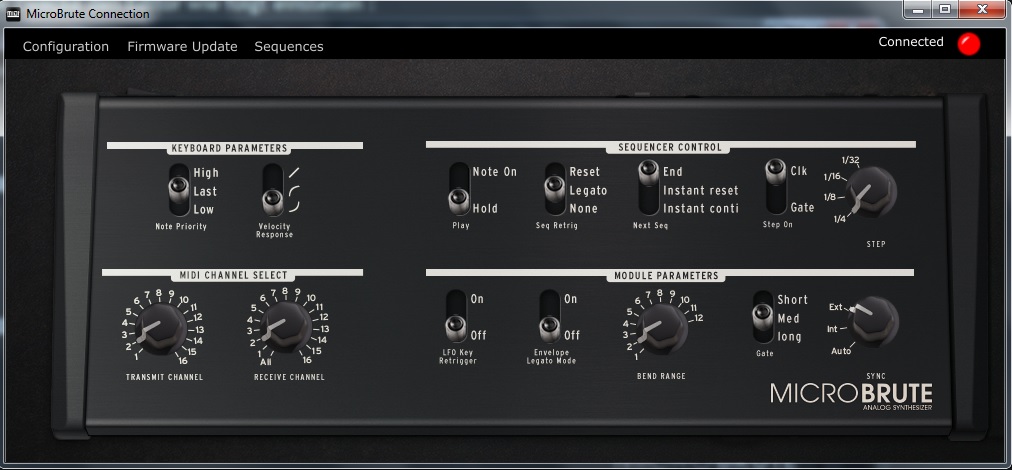The height and width of the screenshot is (470, 1012).
Task: Click the MicroBrute logo
Action: click(851, 394)
